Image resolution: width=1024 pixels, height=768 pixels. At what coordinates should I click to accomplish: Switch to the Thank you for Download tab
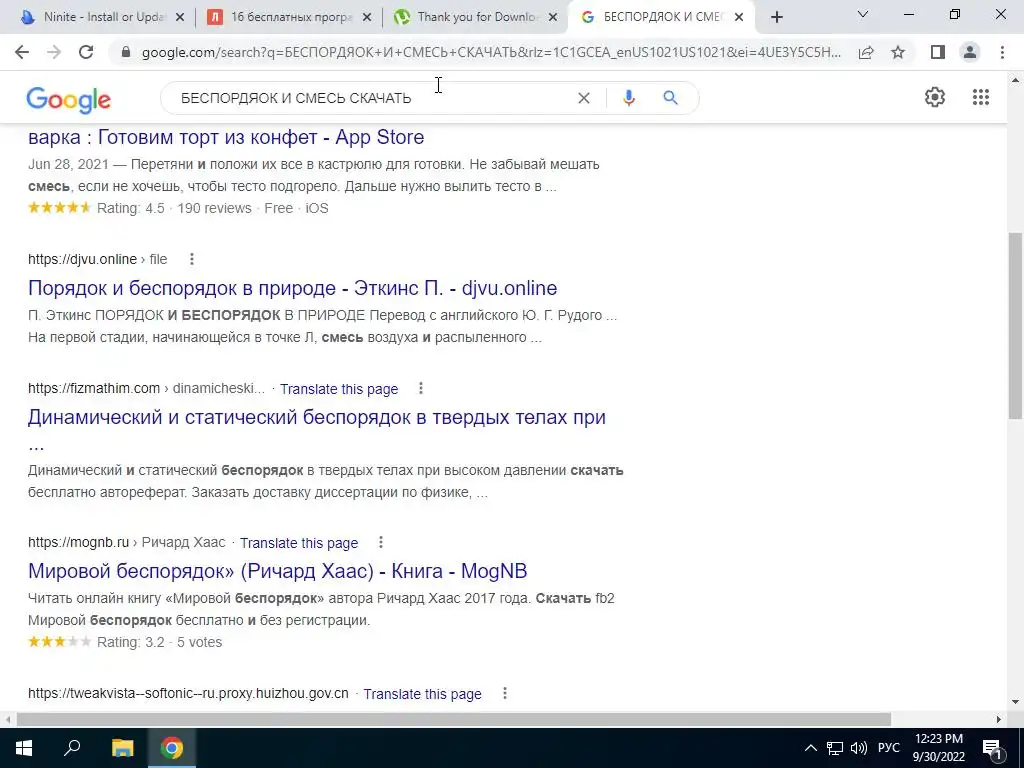tap(473, 18)
